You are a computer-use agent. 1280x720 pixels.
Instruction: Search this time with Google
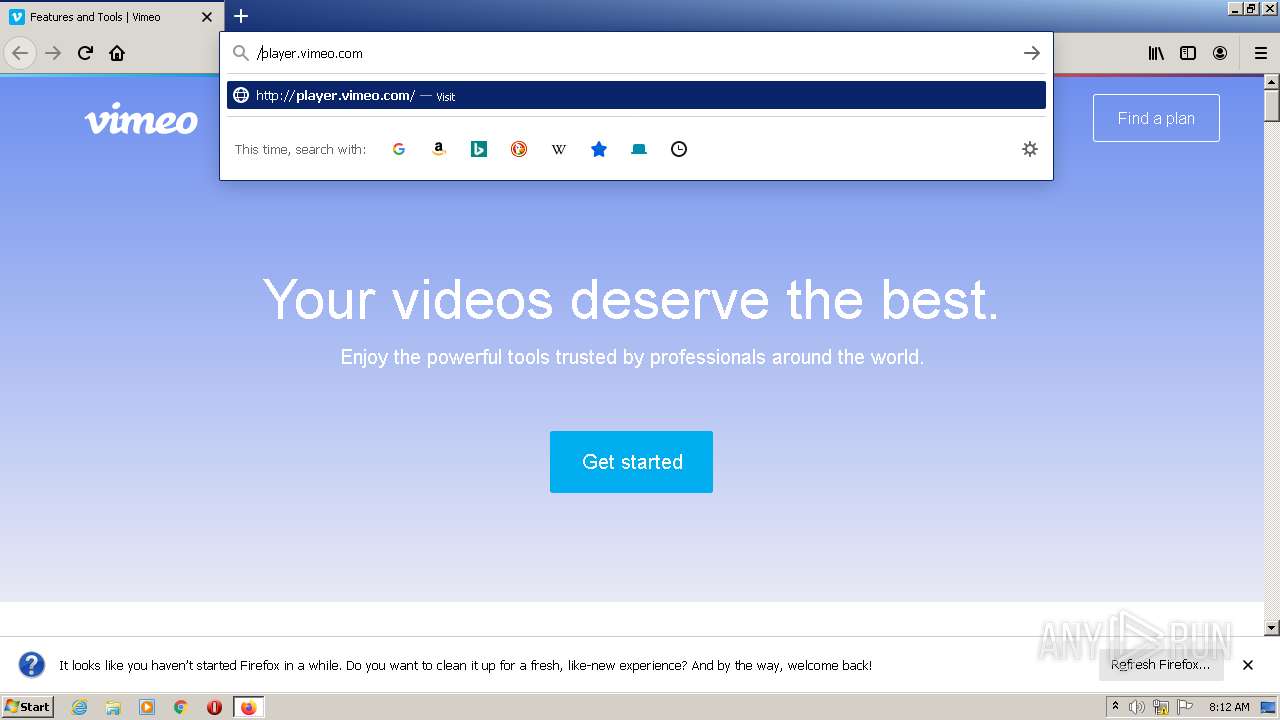[399, 149]
